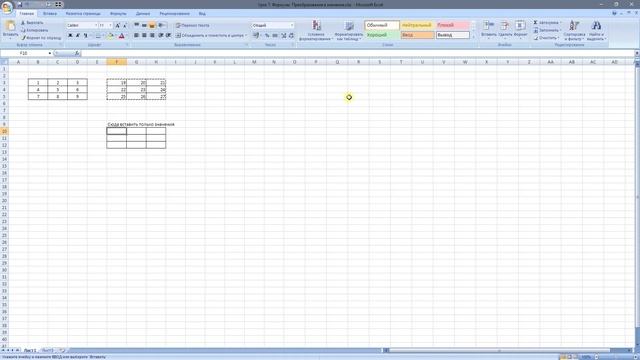The image size is (640, 360).
Task: Switch to the Формулы ribbon tab
Action: click(118, 13)
